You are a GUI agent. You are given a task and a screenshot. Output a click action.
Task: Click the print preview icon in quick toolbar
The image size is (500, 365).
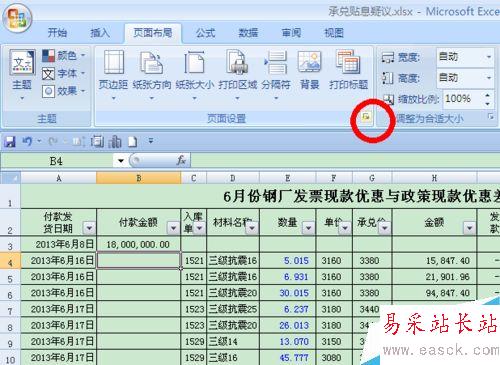click(97, 142)
